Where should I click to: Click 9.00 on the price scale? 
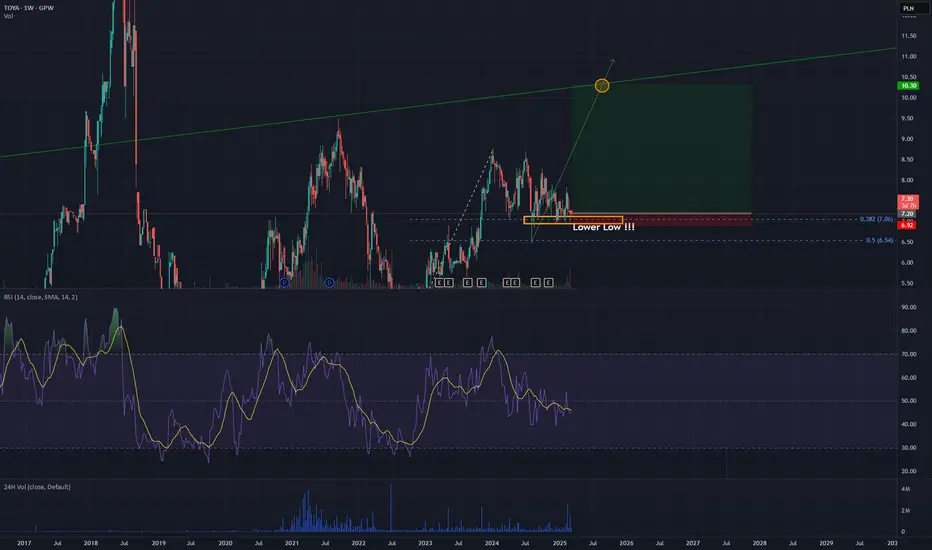pos(907,139)
